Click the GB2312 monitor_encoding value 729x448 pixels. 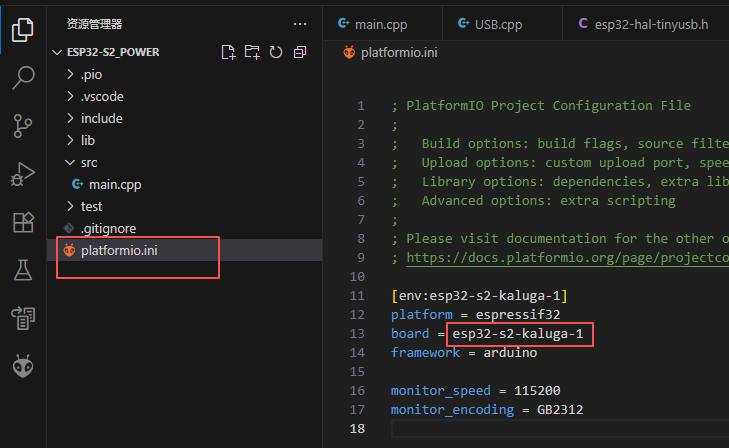tap(560, 409)
